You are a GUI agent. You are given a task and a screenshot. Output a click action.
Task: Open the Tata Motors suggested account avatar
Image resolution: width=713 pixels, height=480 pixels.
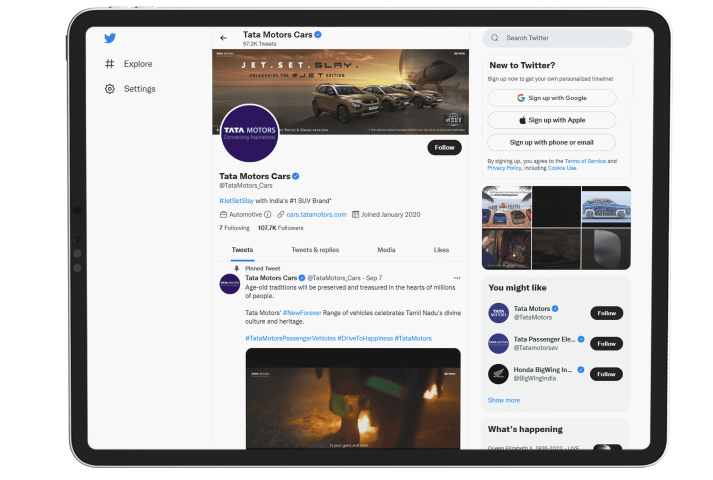[x=498, y=313]
